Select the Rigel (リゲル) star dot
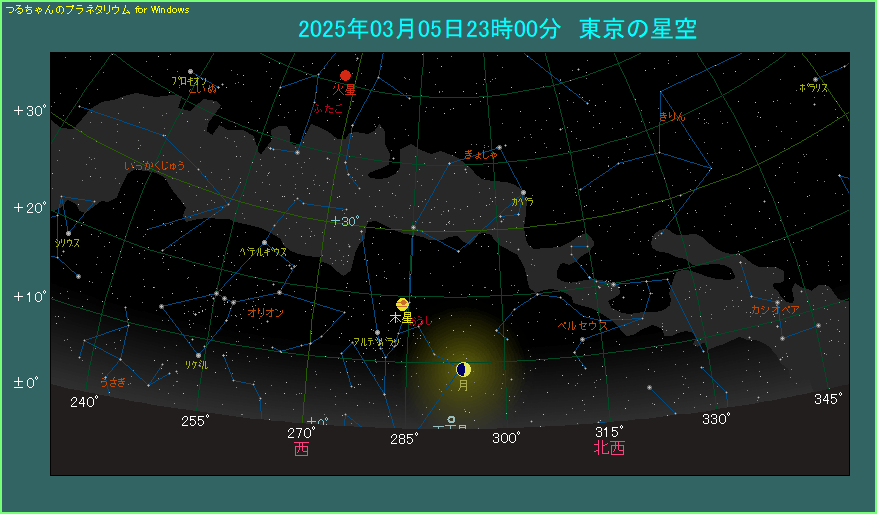The image size is (877, 514). click(198, 355)
